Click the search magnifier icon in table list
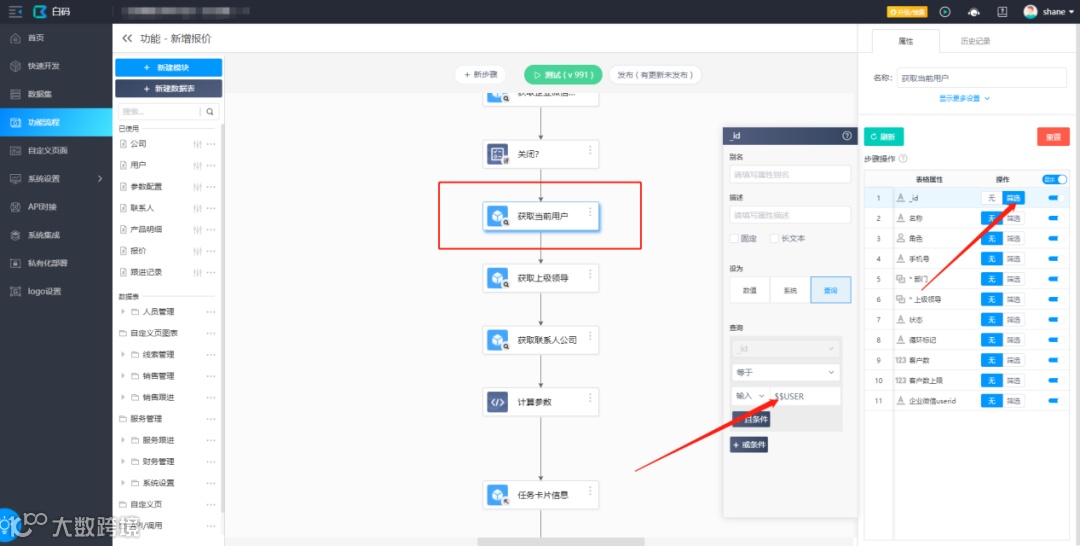This screenshot has width=1080, height=546. click(210, 112)
